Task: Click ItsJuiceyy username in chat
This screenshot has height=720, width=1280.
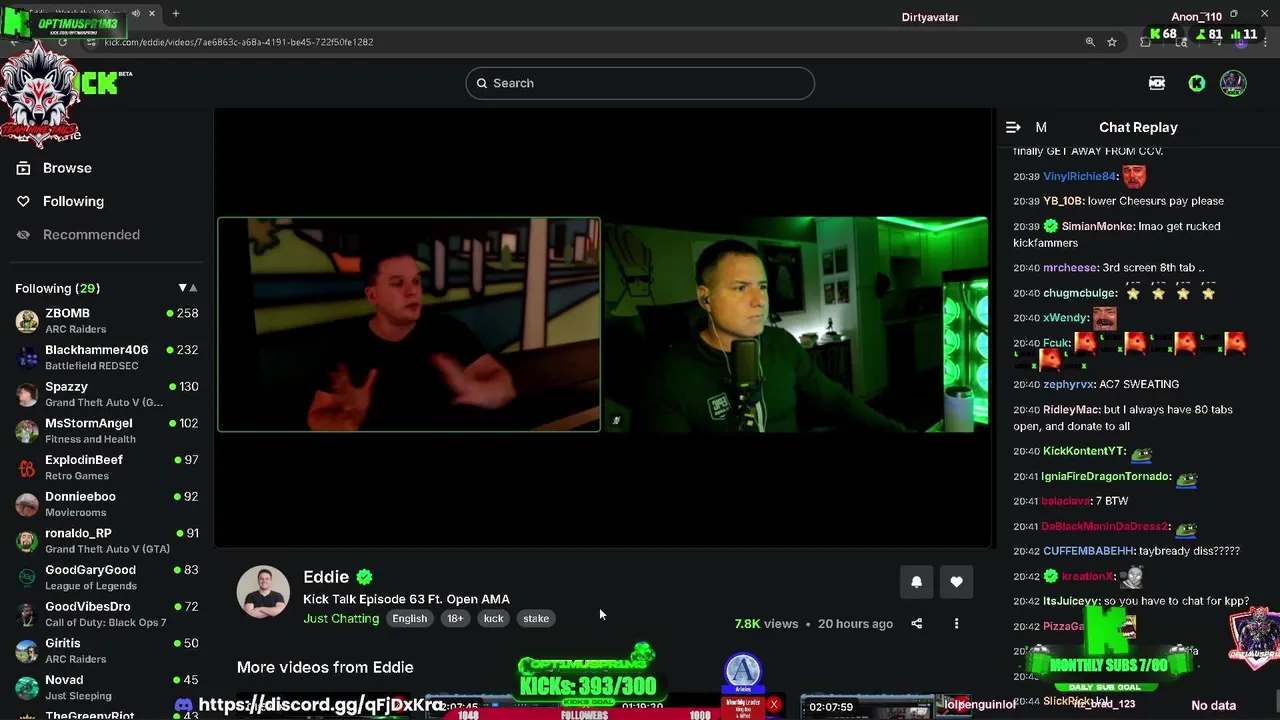Action: point(1071,601)
